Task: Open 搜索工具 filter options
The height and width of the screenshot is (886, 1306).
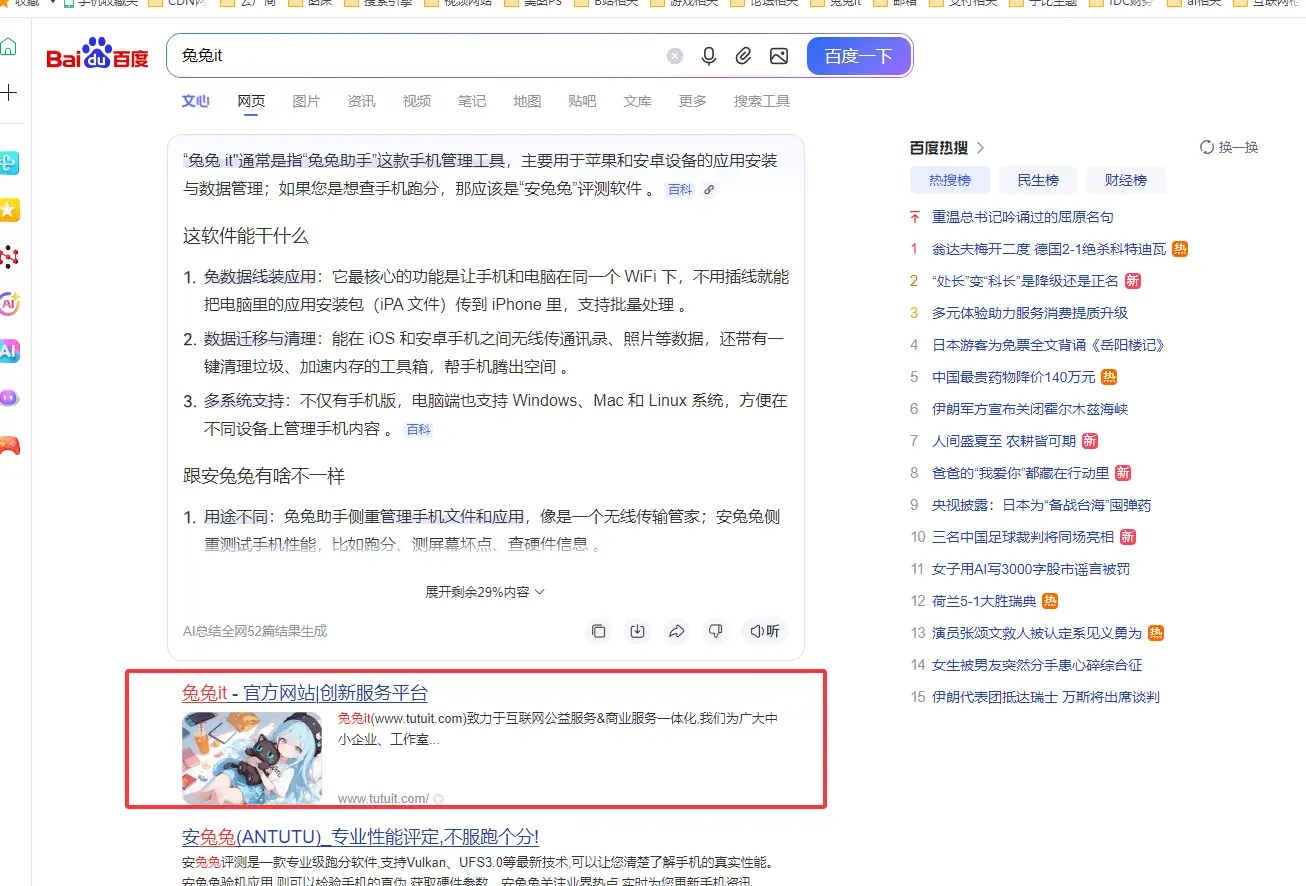Action: (761, 101)
